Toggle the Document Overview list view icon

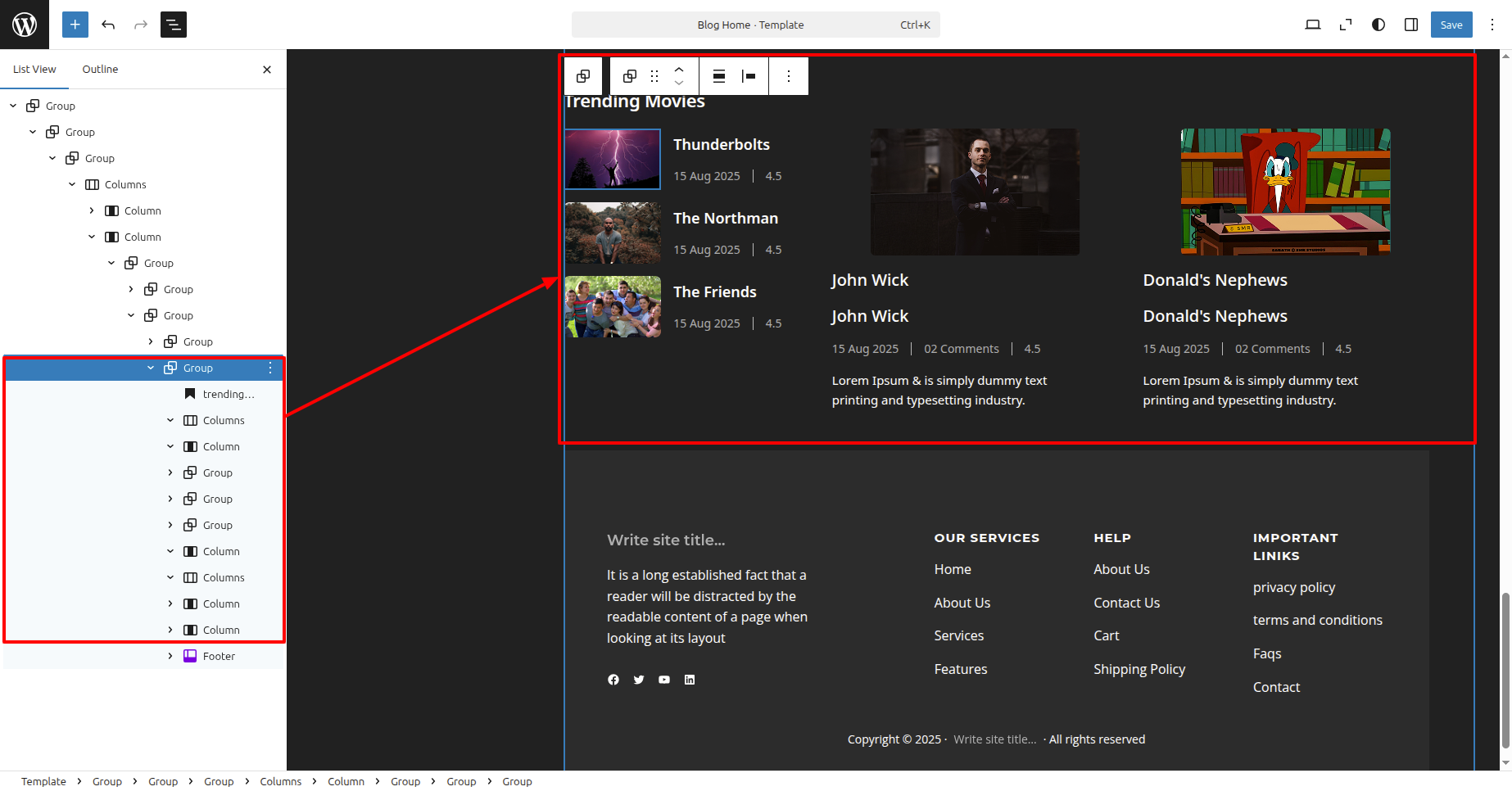[x=174, y=25]
